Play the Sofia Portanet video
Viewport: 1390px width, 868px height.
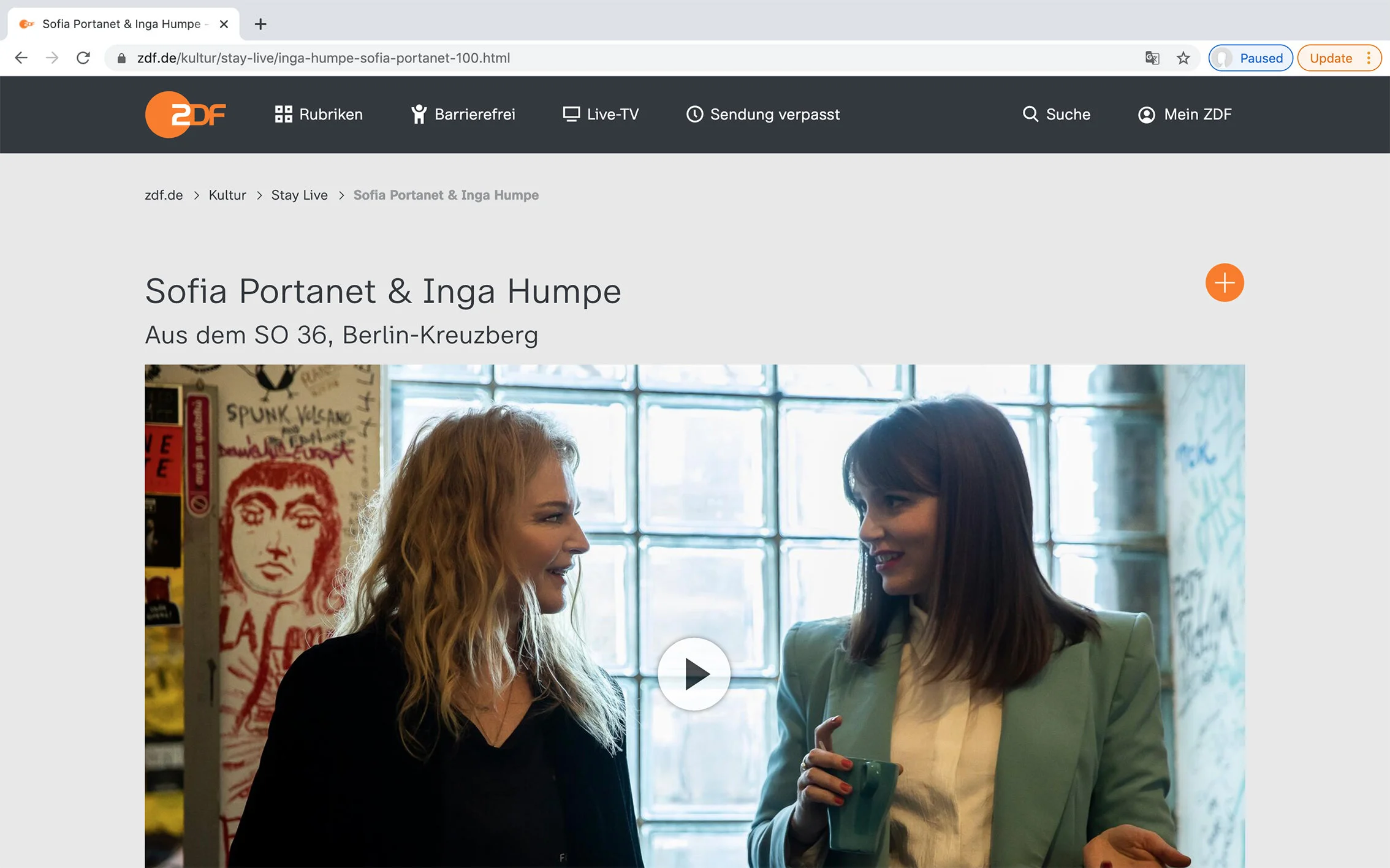pyautogui.click(x=694, y=674)
